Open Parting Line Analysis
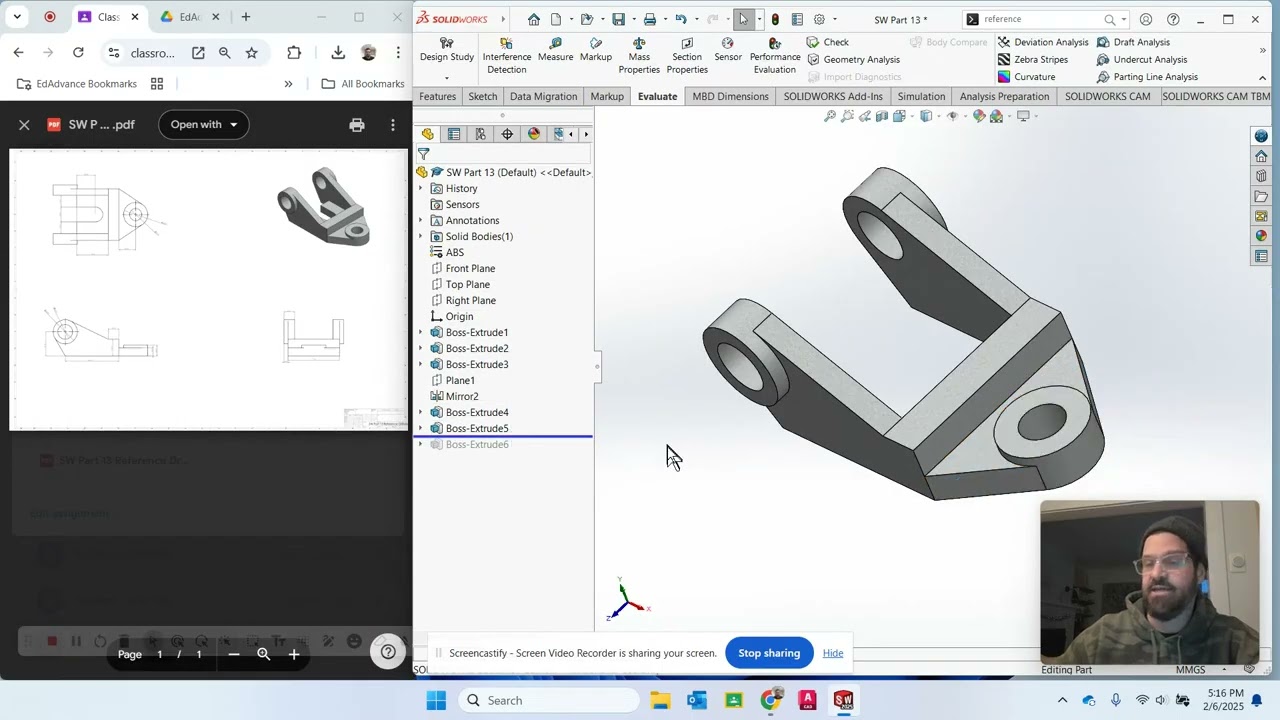The height and width of the screenshot is (720, 1280). pyautogui.click(x=1147, y=77)
